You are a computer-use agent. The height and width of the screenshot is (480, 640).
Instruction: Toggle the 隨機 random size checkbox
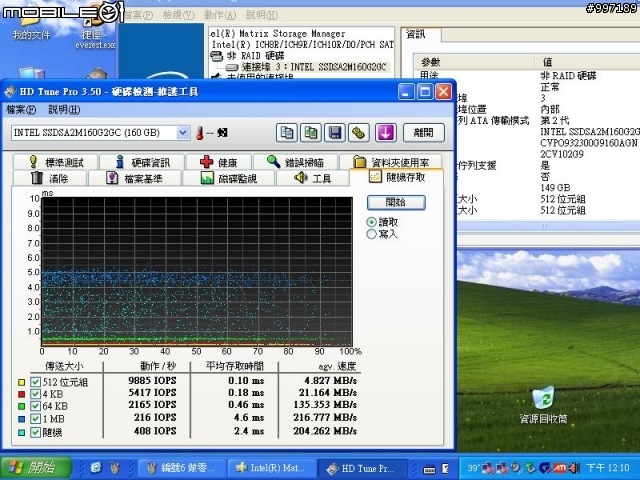coord(36,432)
